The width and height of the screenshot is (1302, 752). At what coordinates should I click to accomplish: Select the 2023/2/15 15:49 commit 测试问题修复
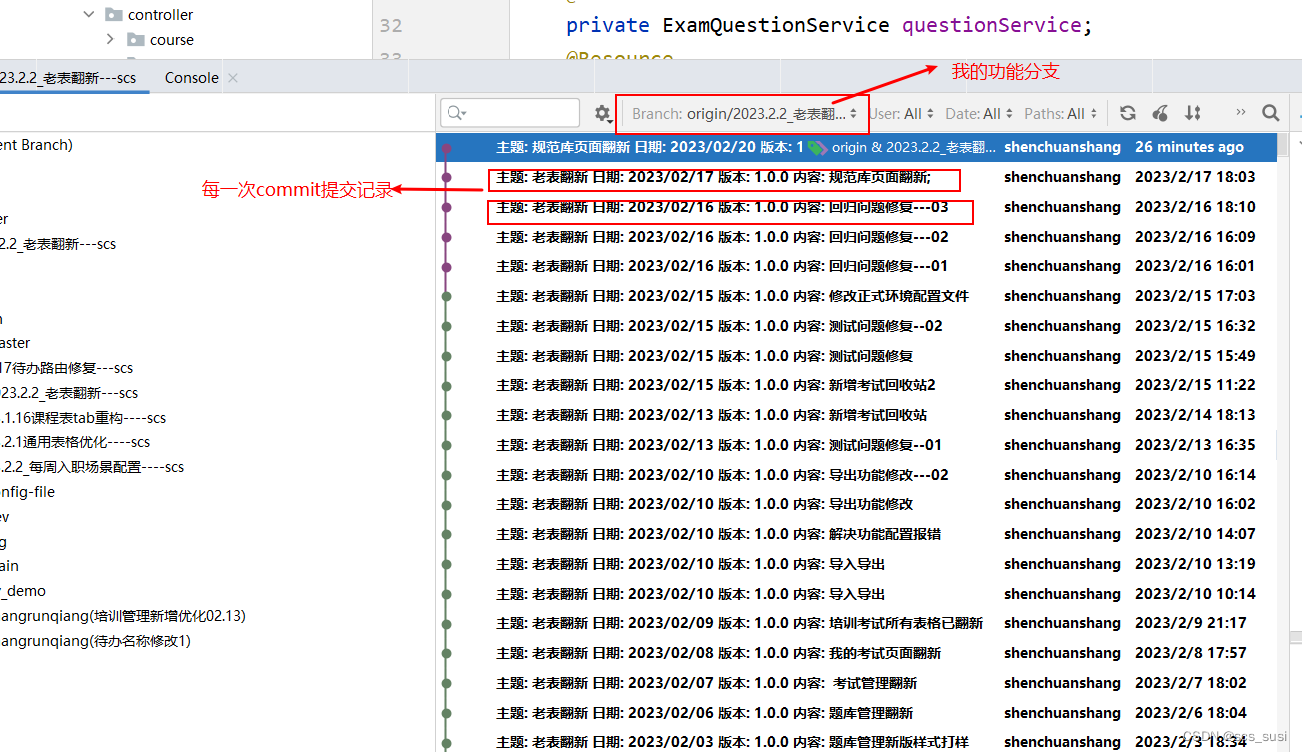[856, 356]
